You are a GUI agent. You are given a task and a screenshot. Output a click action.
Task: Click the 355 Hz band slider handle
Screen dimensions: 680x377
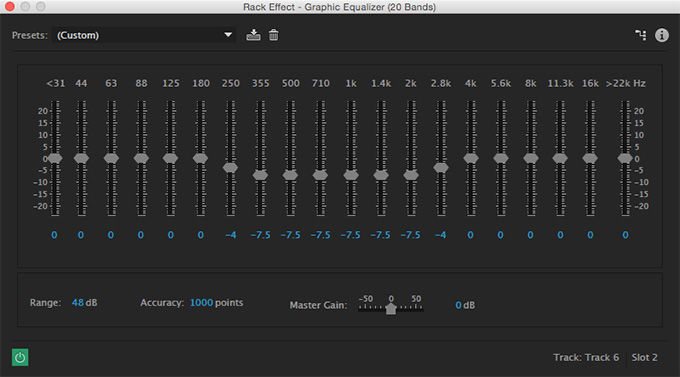[260, 175]
